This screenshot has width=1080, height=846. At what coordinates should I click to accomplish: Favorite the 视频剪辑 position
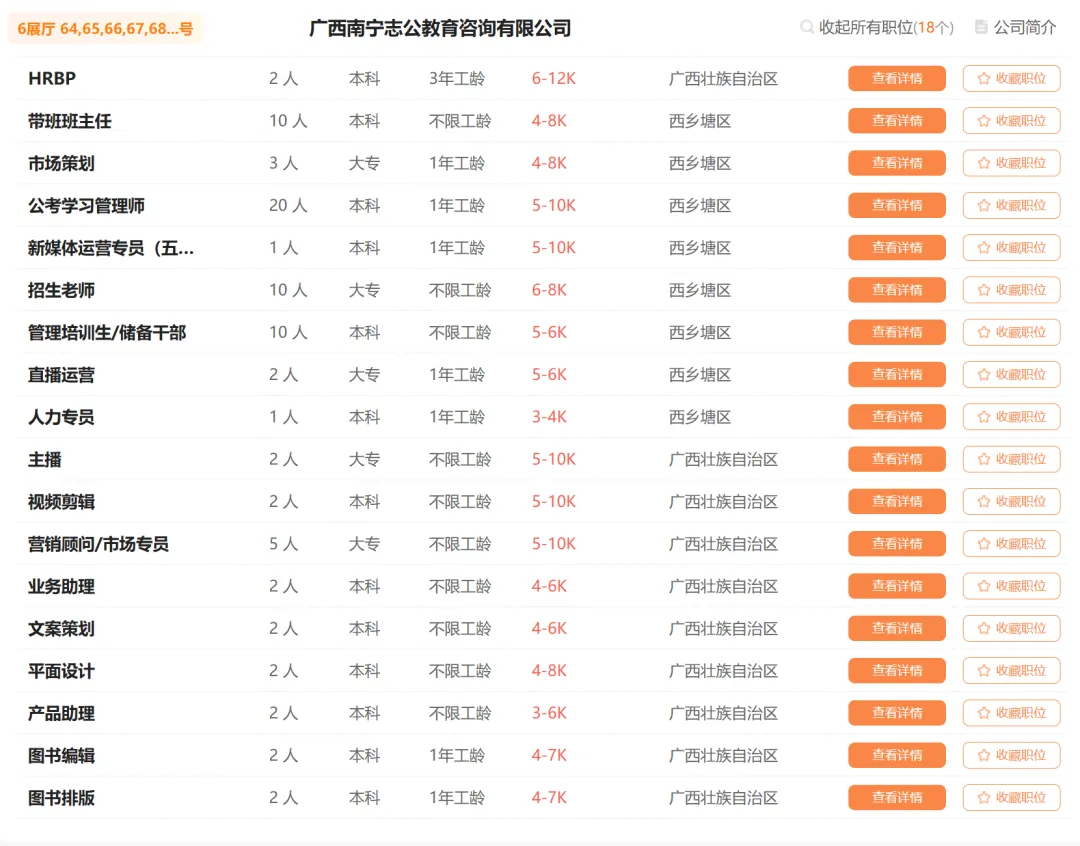(x=1011, y=502)
